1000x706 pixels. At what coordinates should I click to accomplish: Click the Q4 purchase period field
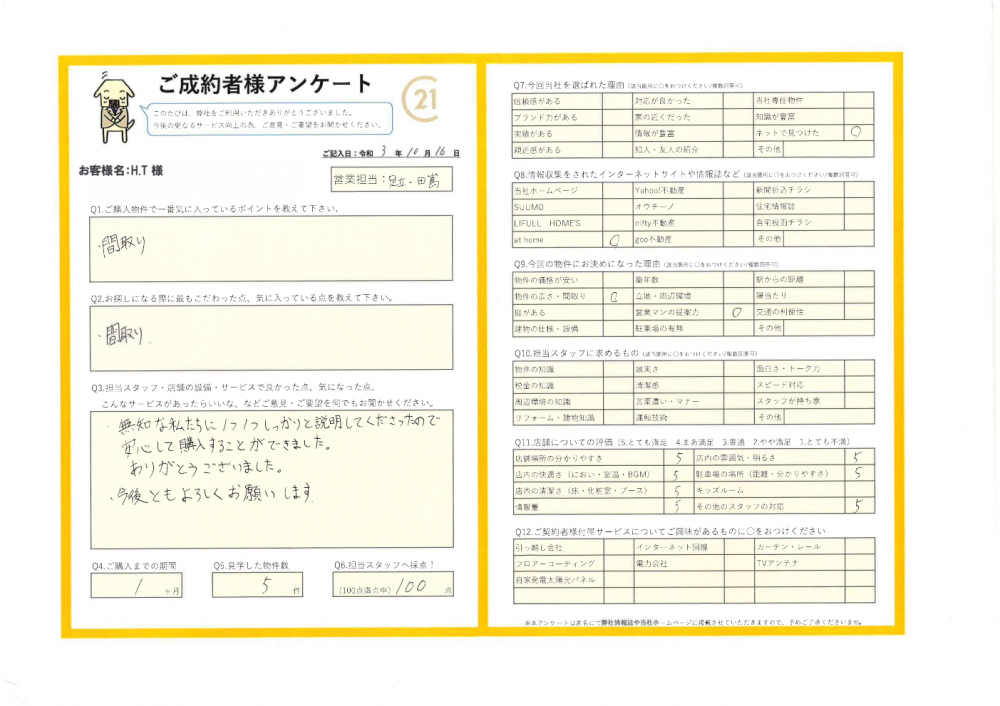tap(139, 585)
